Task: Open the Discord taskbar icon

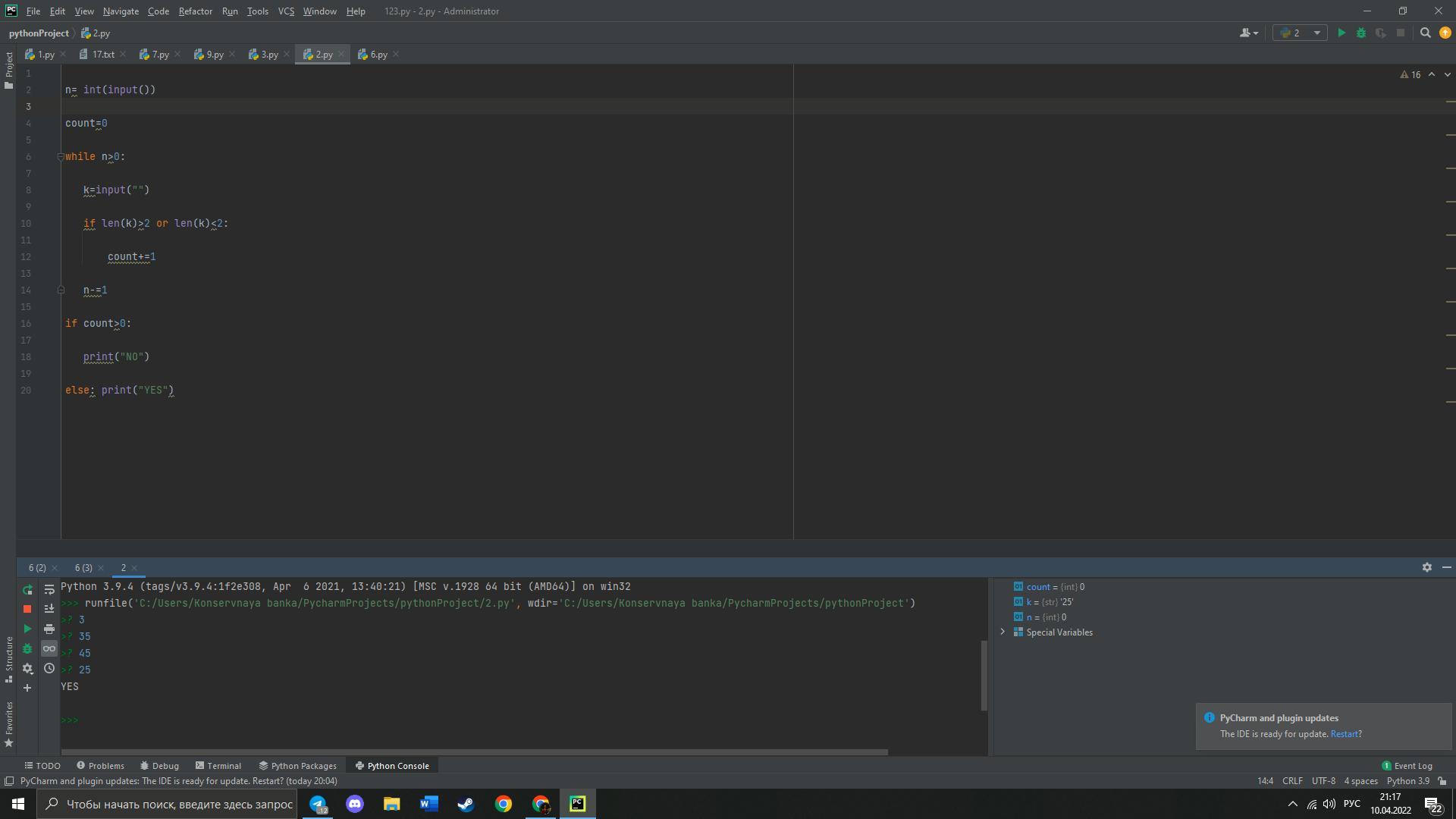Action: tap(355, 804)
